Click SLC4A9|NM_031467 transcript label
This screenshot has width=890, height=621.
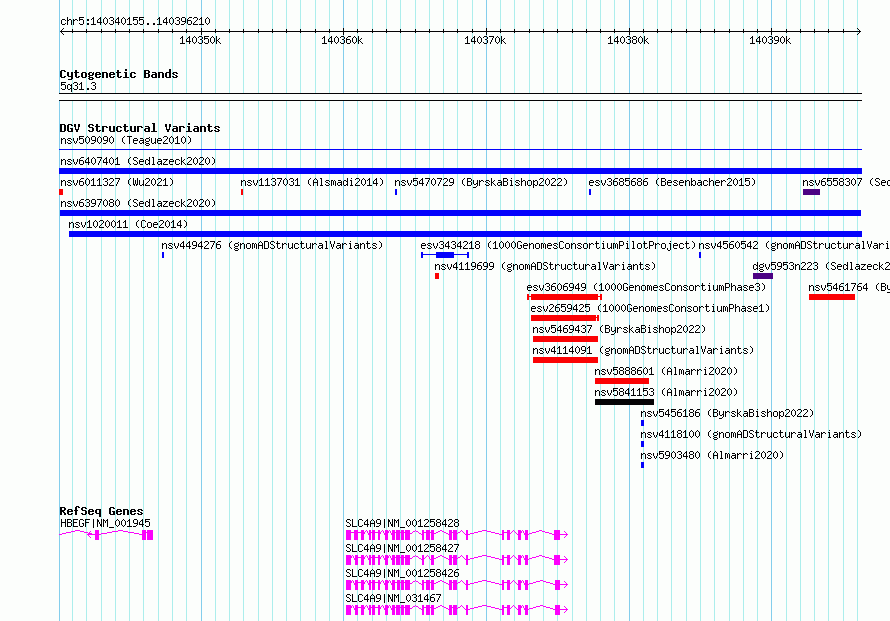click(x=393, y=598)
